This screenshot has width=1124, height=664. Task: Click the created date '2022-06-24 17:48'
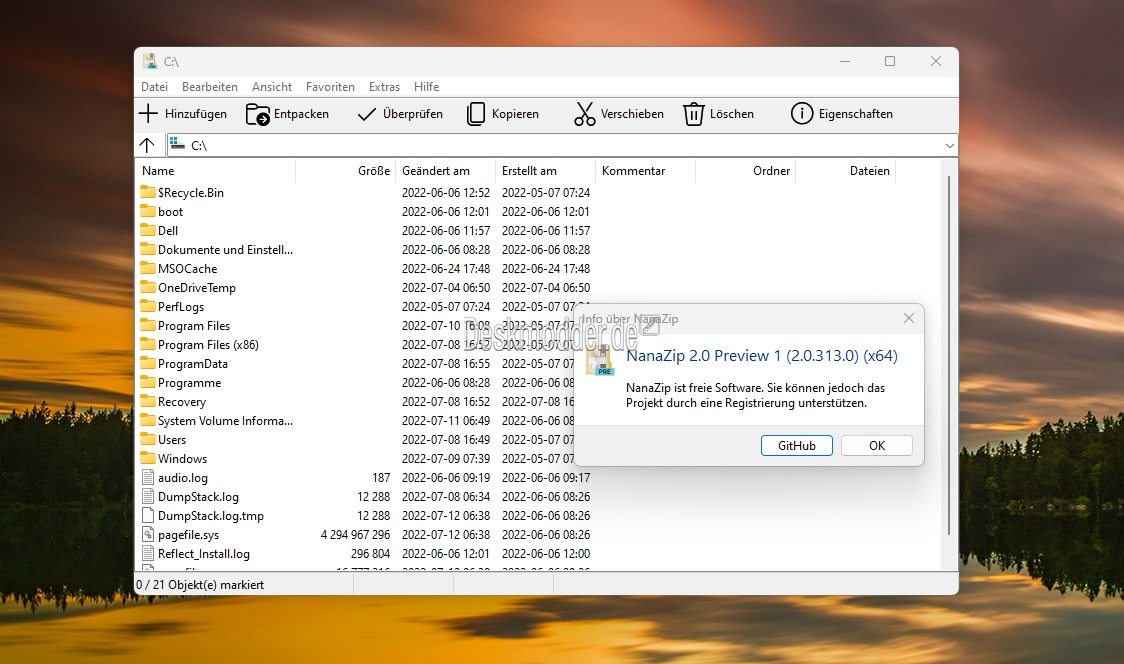point(546,269)
